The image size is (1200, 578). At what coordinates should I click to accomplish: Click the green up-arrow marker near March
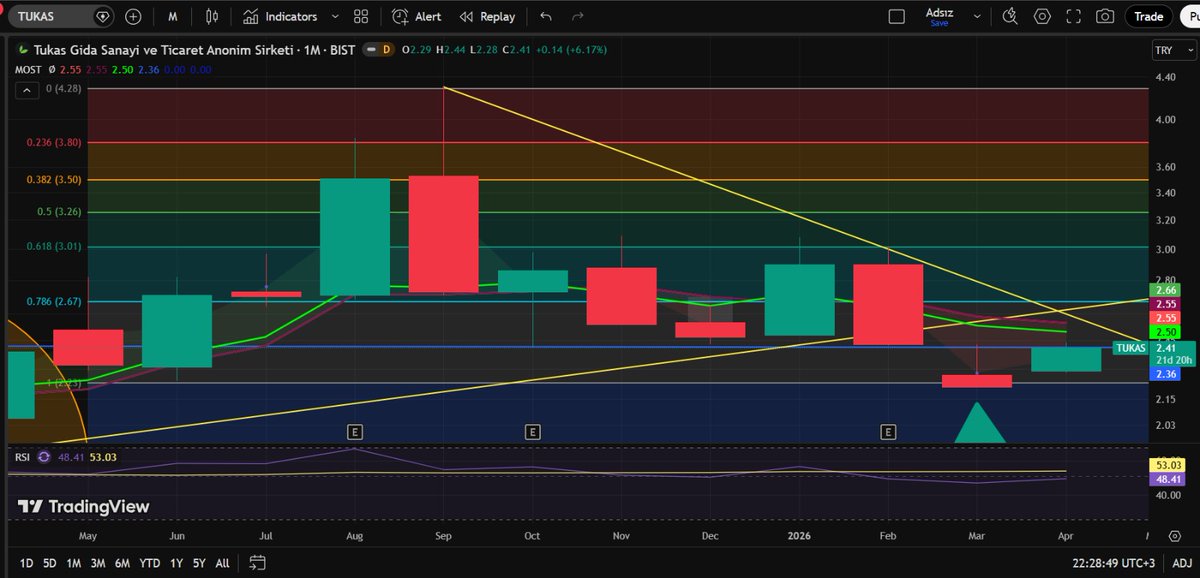point(979,424)
